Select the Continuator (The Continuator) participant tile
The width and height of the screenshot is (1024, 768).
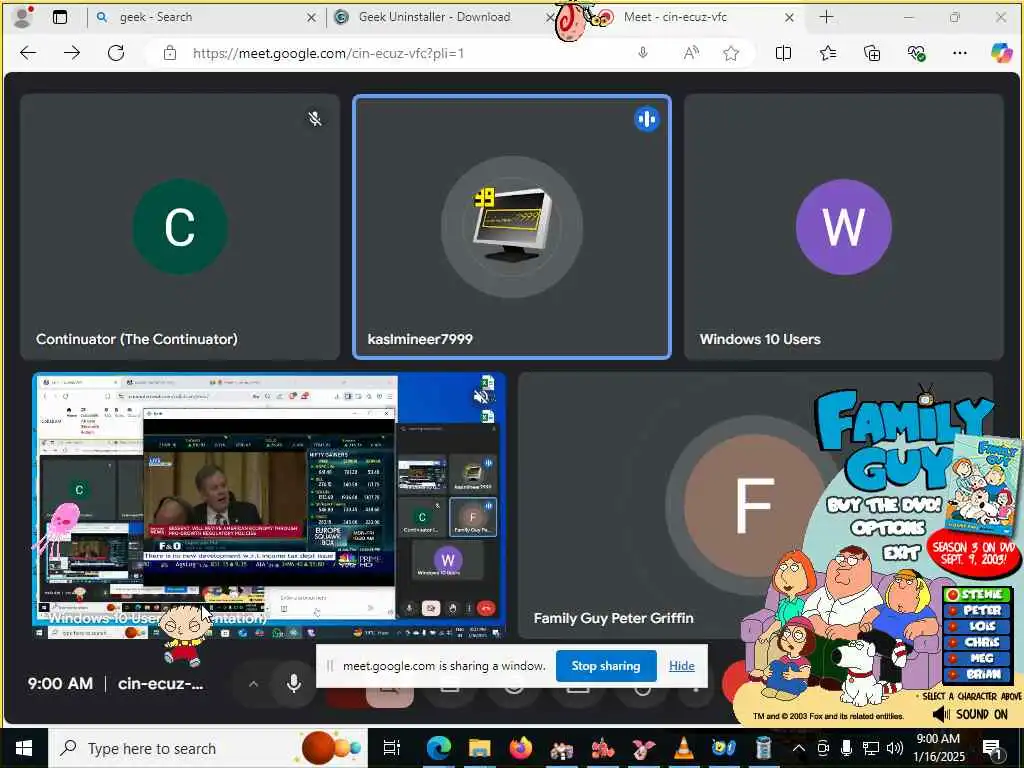(180, 227)
